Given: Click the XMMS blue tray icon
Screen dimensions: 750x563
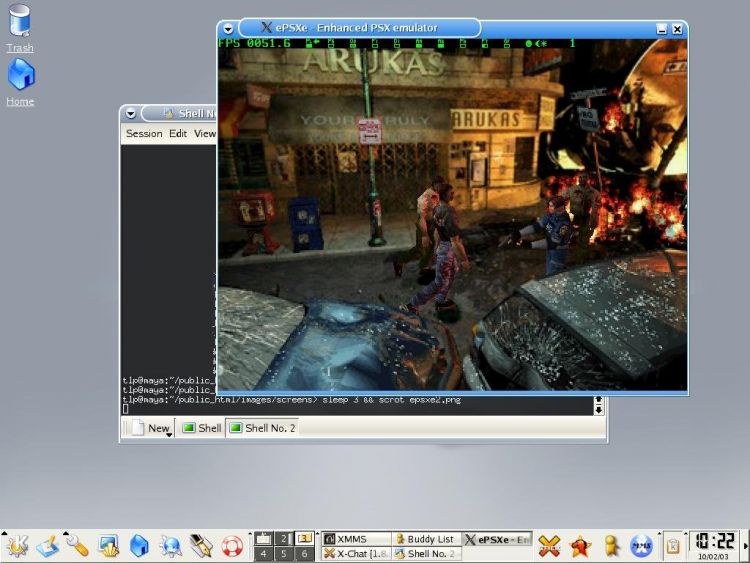Looking at the screenshot, I should (641, 546).
